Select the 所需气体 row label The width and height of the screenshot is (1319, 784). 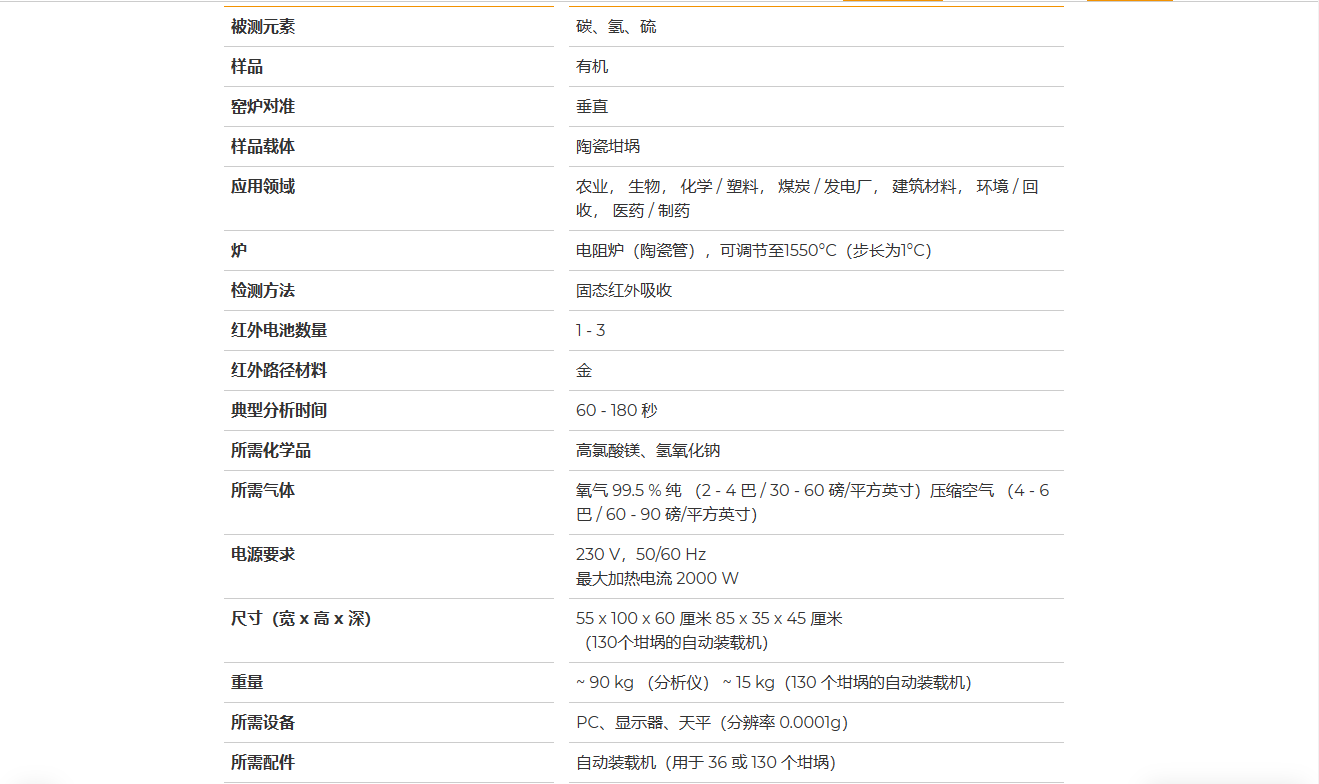263,491
